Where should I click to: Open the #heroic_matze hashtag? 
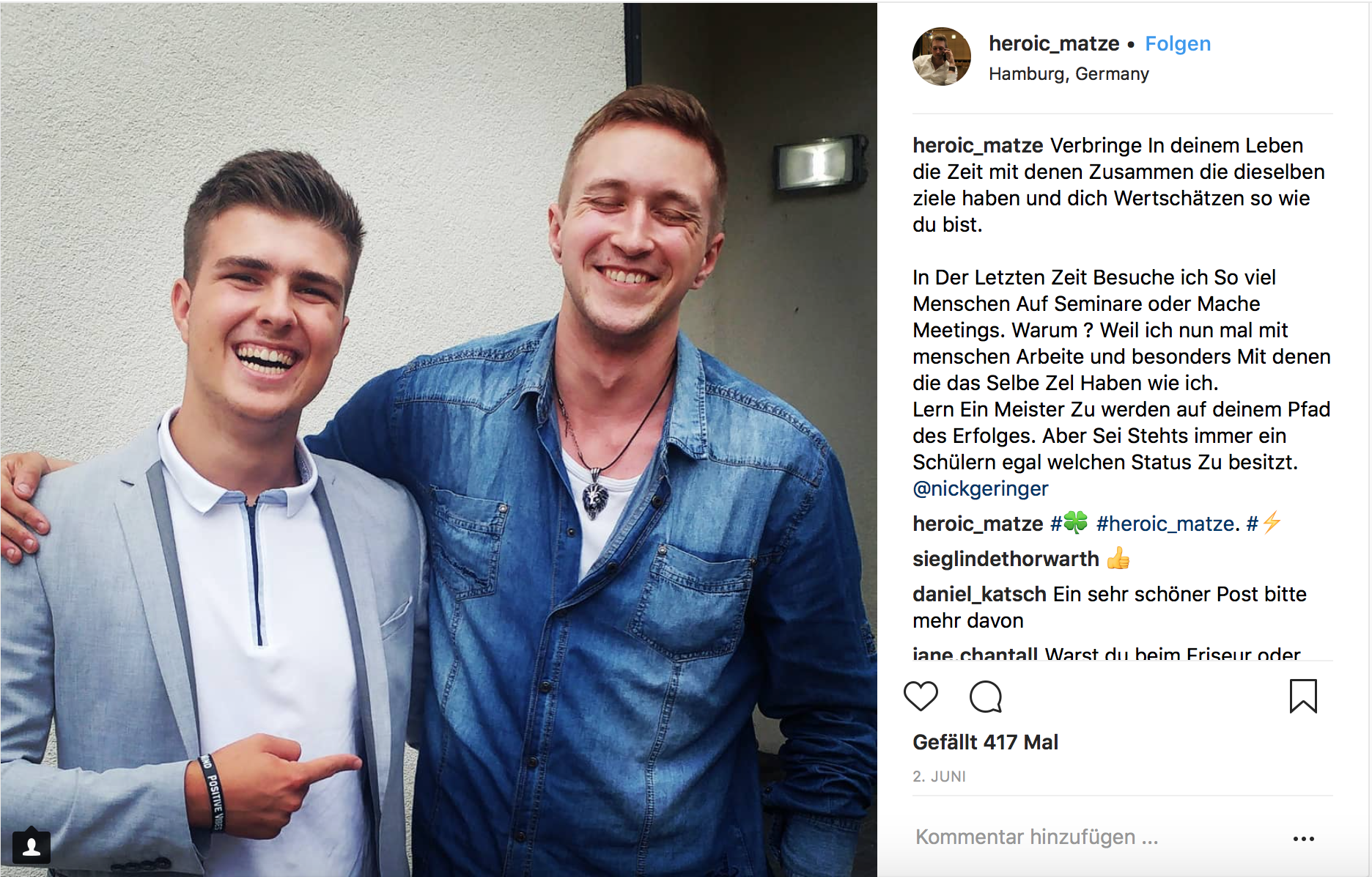pyautogui.click(x=1165, y=524)
